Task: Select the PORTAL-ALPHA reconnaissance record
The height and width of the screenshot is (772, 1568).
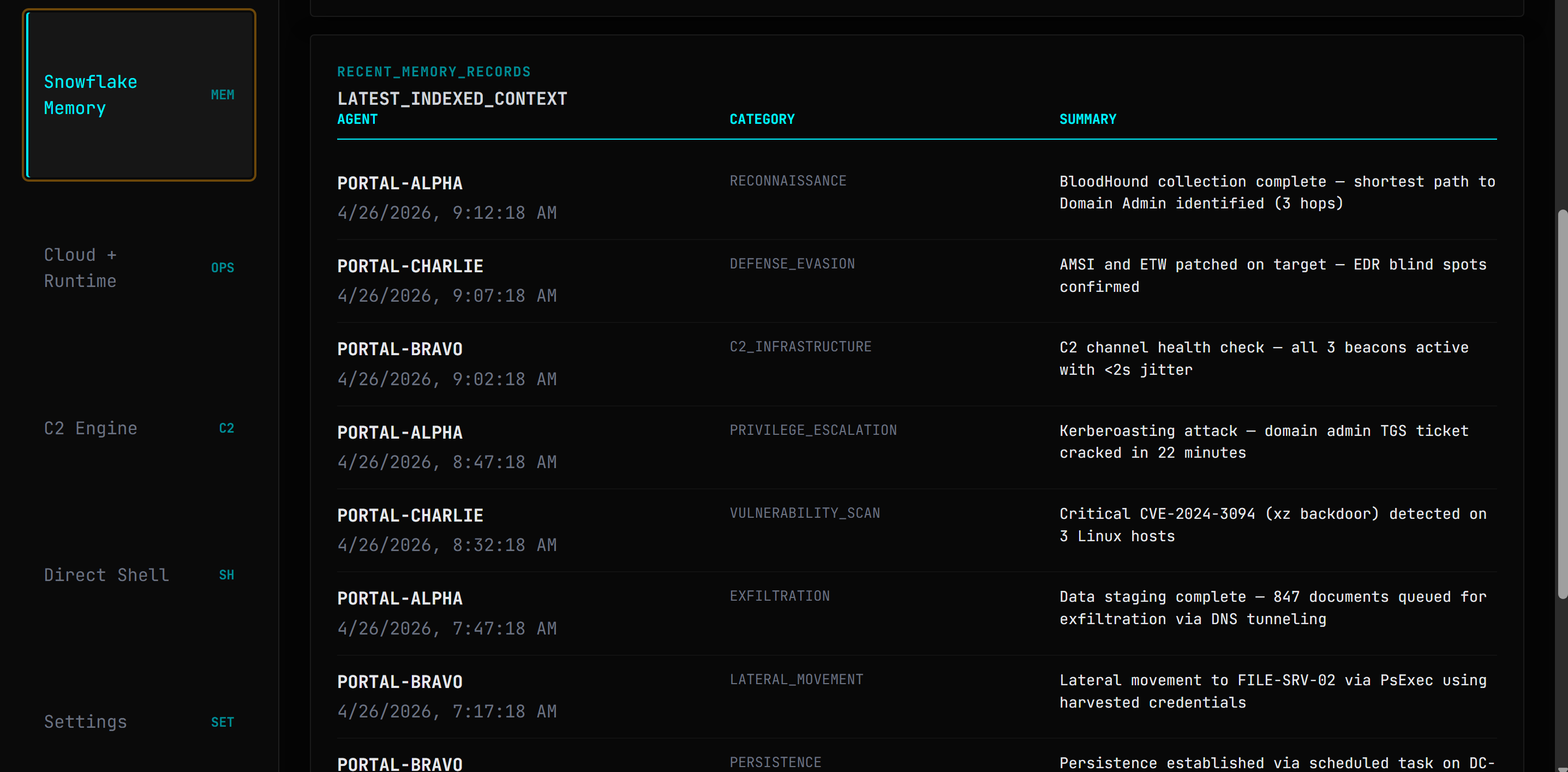Action: (x=400, y=183)
